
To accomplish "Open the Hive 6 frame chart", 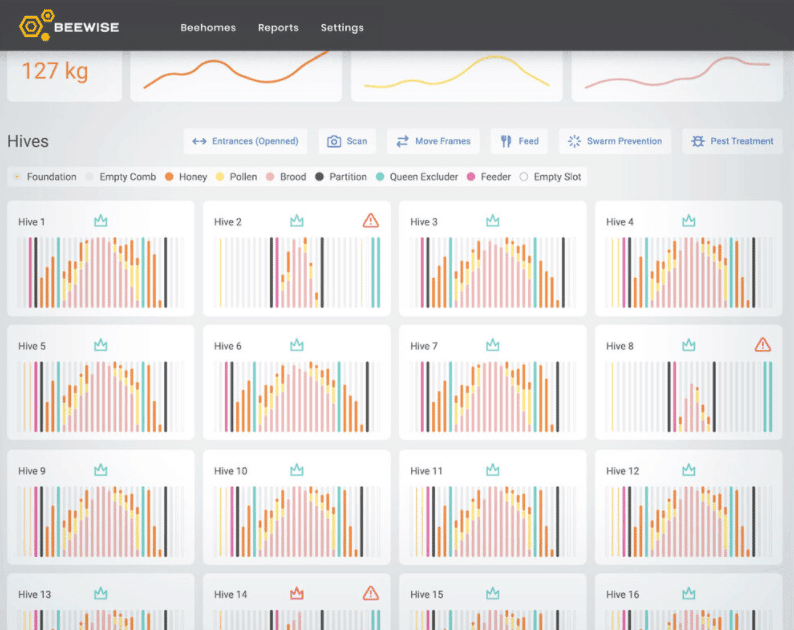I will point(297,397).
